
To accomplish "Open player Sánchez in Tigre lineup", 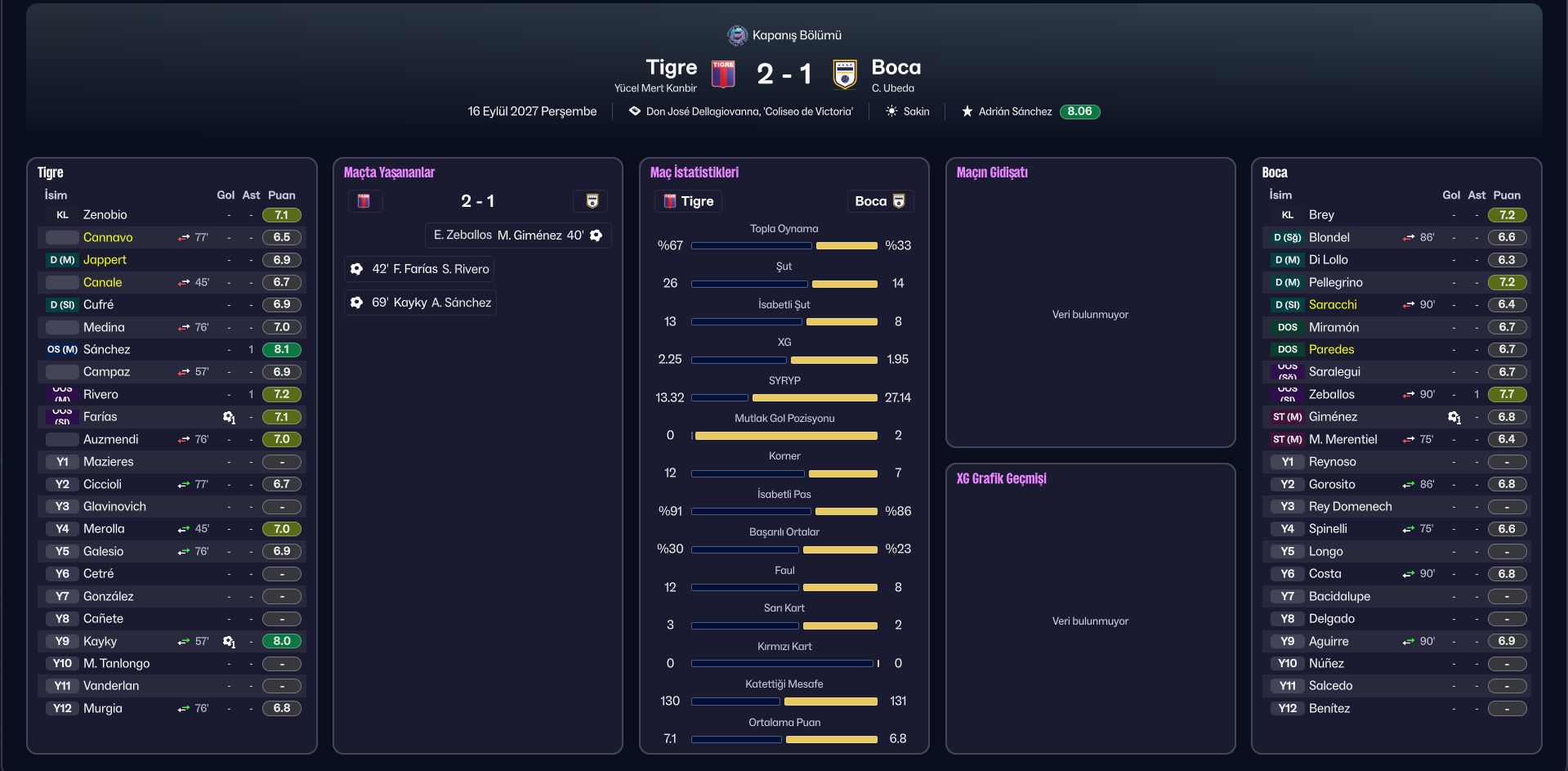I will pos(106,349).
